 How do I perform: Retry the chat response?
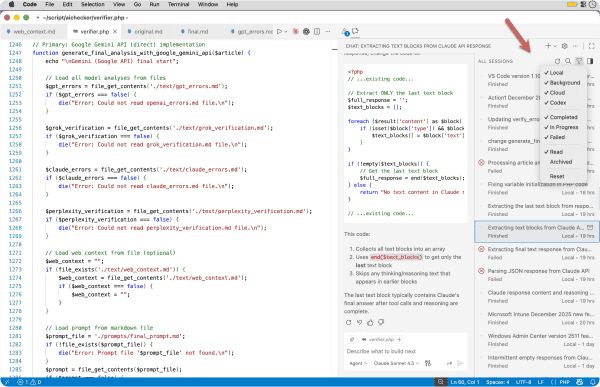pyautogui.click(x=348, y=322)
